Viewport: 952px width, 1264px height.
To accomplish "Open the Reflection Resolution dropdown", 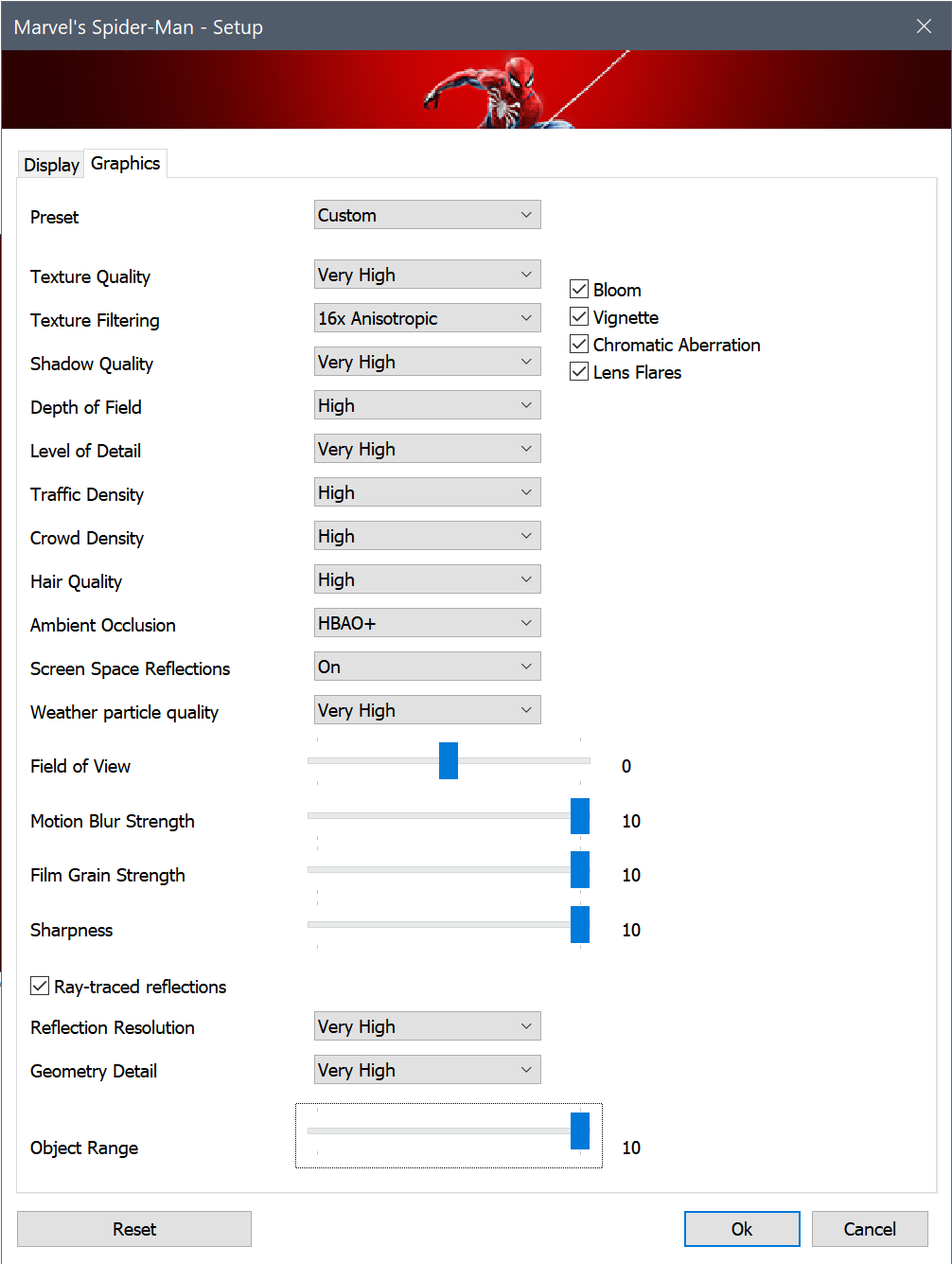I will (x=428, y=1026).
